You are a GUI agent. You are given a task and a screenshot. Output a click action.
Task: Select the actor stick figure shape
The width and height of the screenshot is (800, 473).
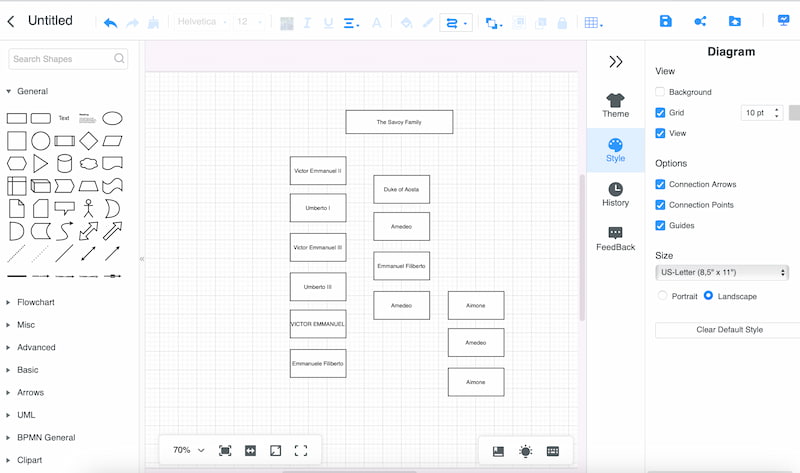coord(88,208)
